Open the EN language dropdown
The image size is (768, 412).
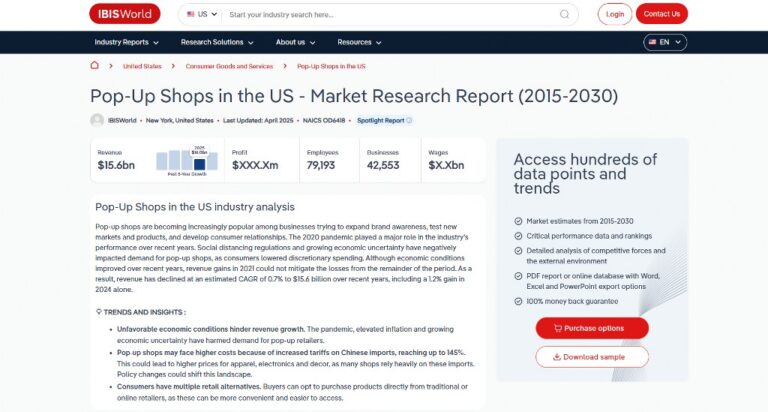665,42
